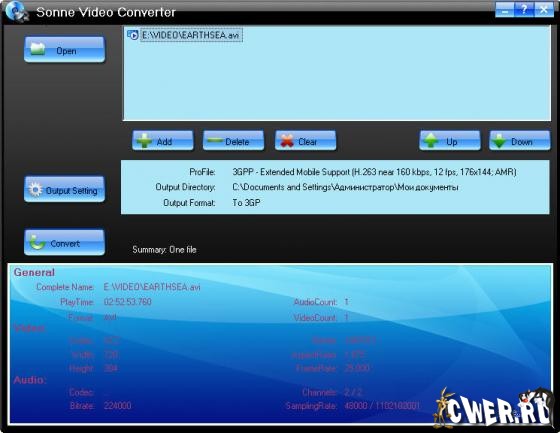The width and height of the screenshot is (560, 433).
Task: Click the Output Directory path text
Action: (x=345, y=187)
